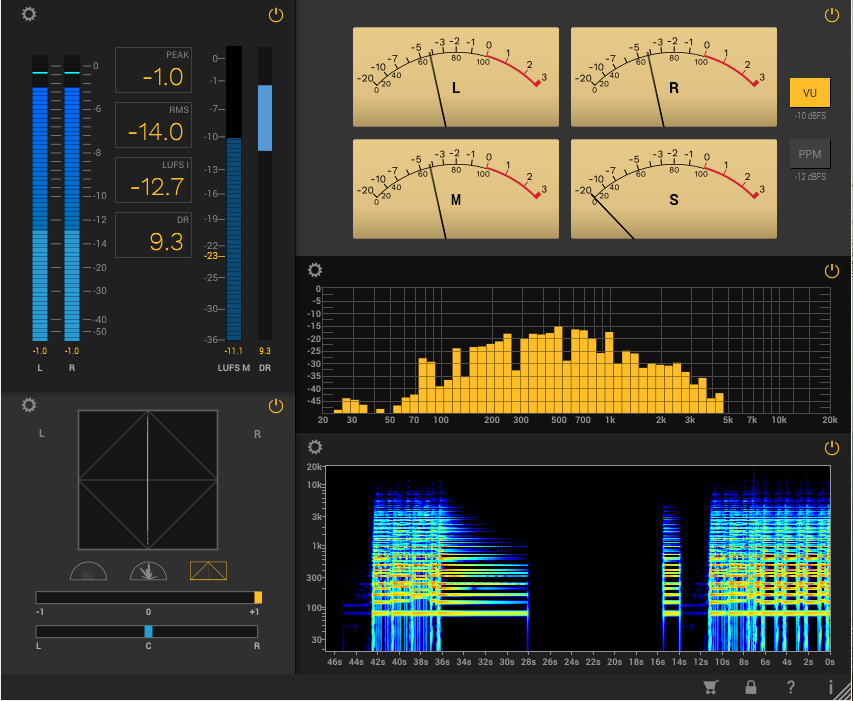
Task: Open the vectorscope panel settings gear
Action: point(29,405)
